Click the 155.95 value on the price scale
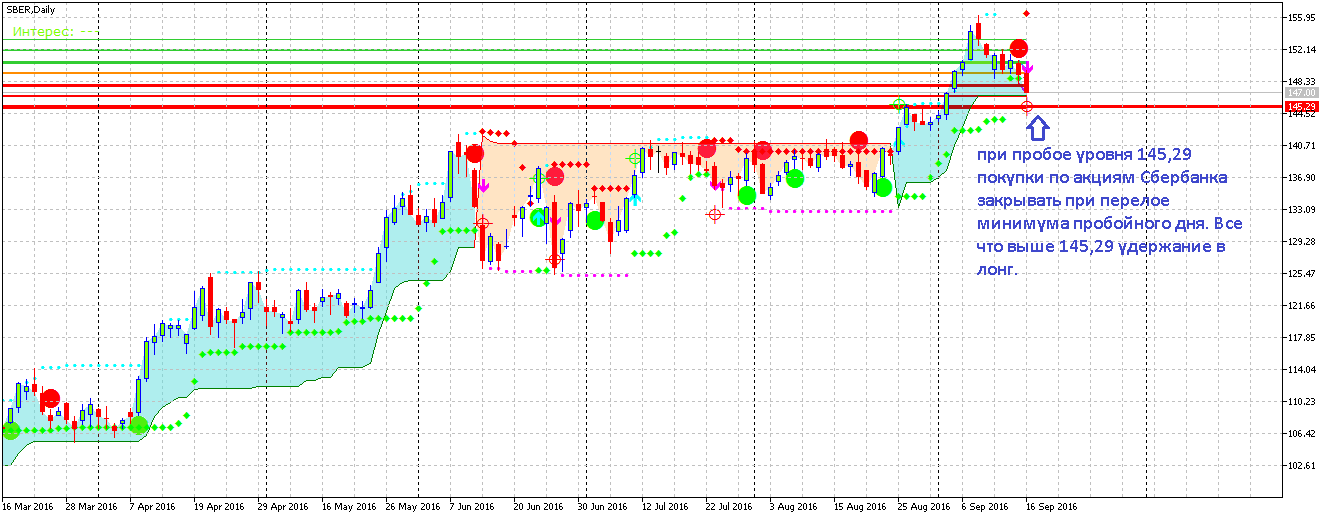 pos(1301,18)
